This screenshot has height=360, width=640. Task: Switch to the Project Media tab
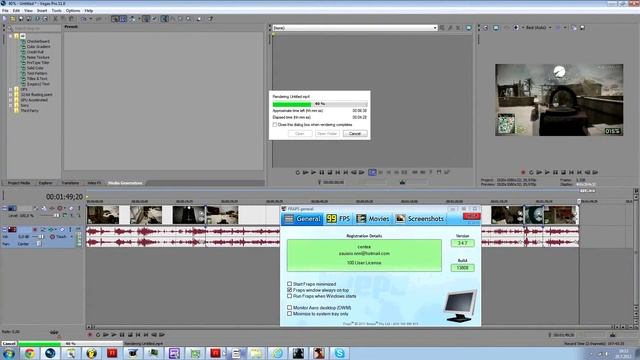(x=19, y=183)
